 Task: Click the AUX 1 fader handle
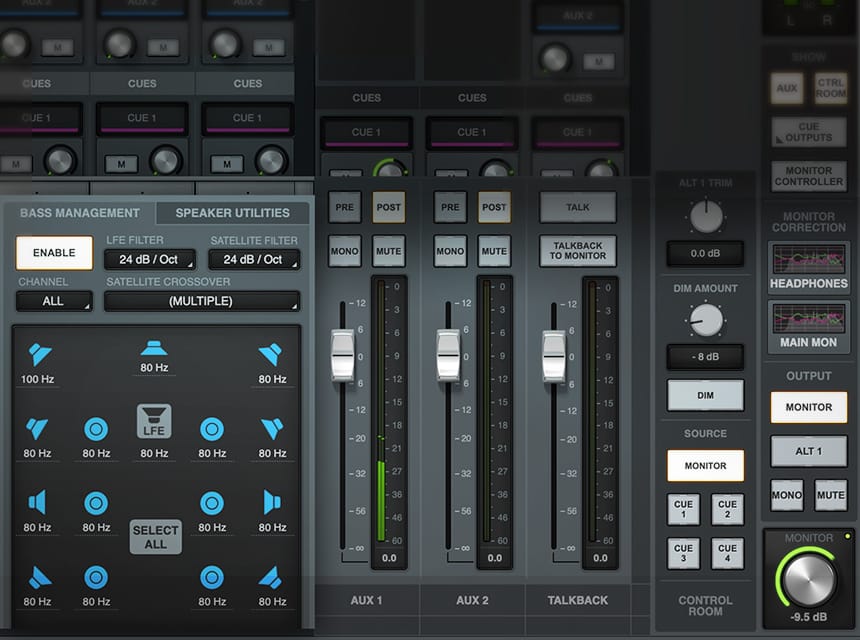[343, 355]
